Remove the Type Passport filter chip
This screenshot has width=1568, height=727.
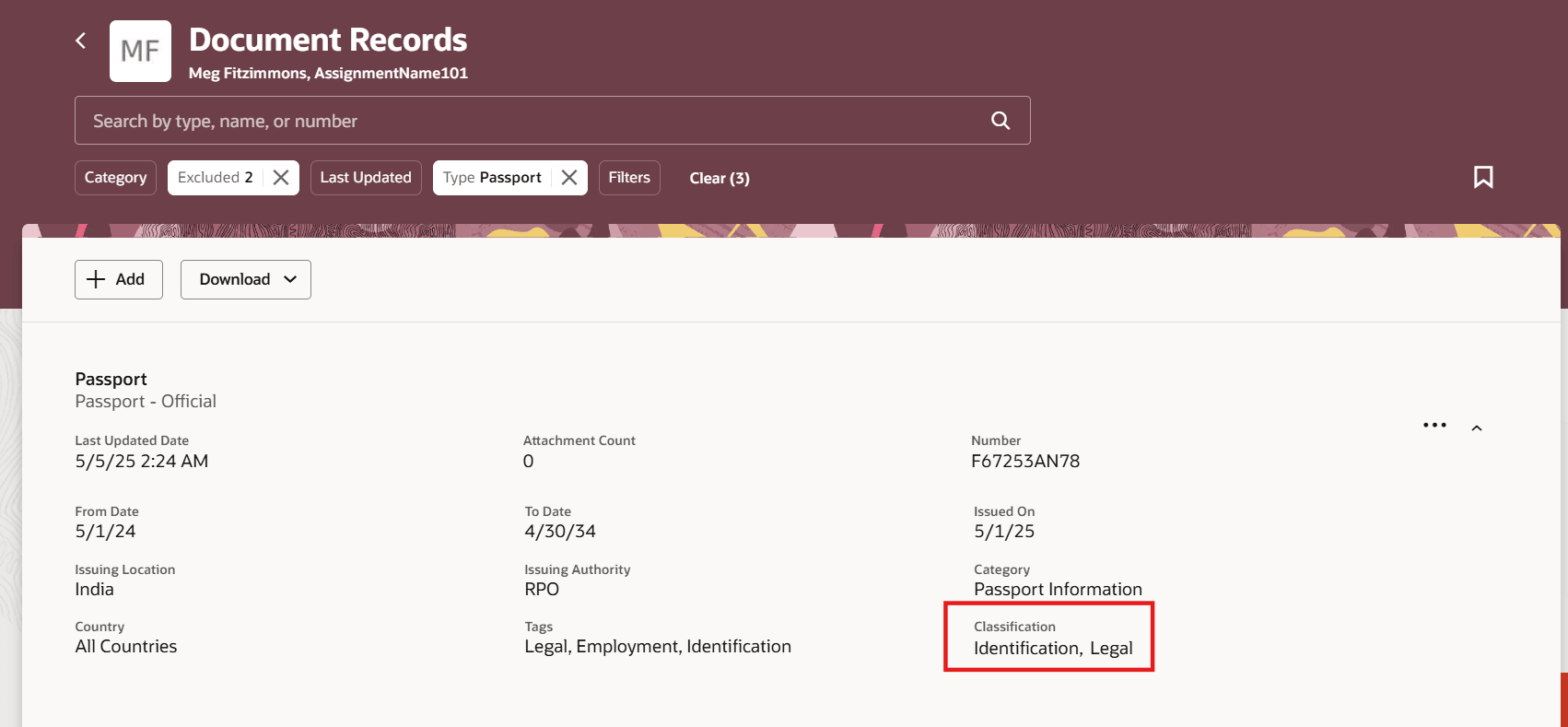(569, 178)
